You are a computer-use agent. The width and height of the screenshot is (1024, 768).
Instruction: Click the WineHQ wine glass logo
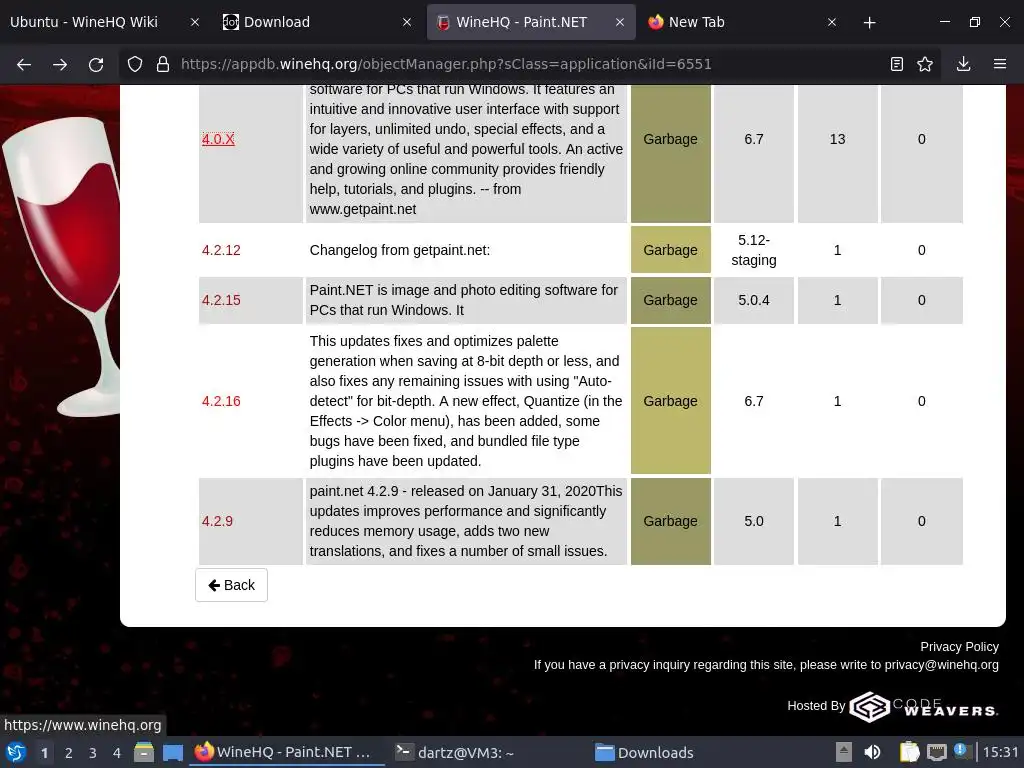62,268
